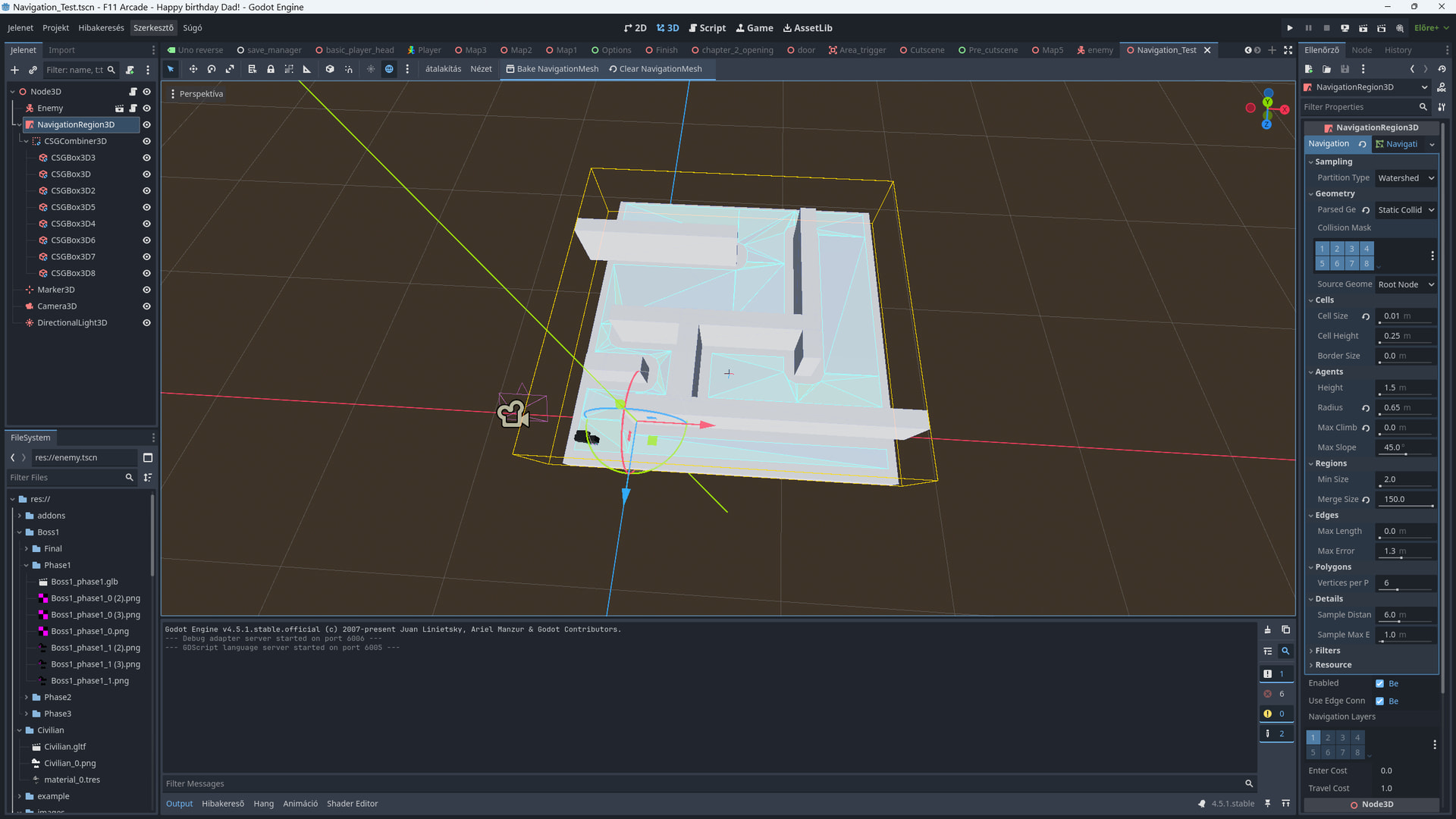Image resolution: width=1456 pixels, height=819 pixels.
Task: Click Bake NavigationMesh button
Action: (552, 69)
